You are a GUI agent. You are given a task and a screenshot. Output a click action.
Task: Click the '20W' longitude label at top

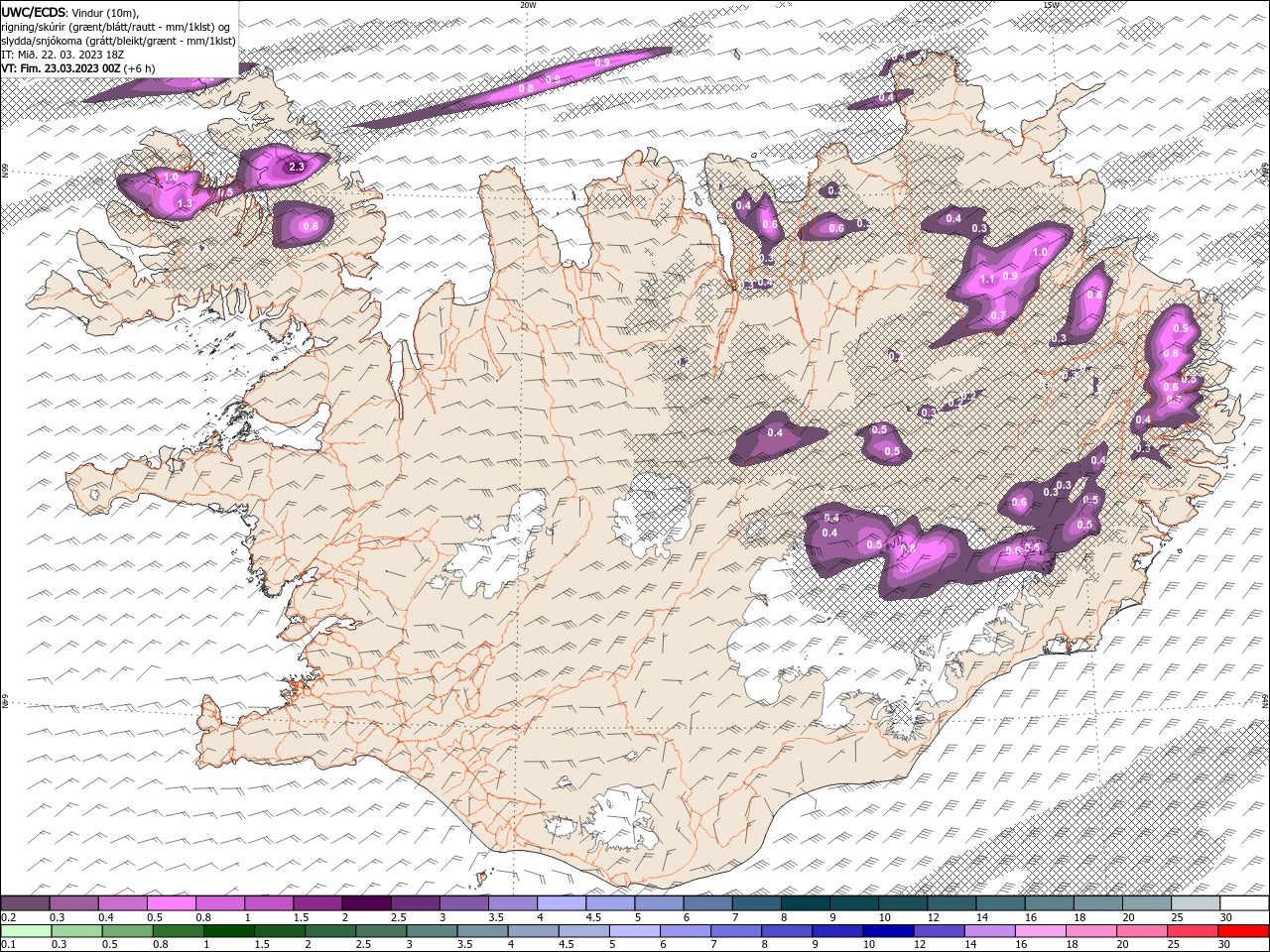coord(528,5)
